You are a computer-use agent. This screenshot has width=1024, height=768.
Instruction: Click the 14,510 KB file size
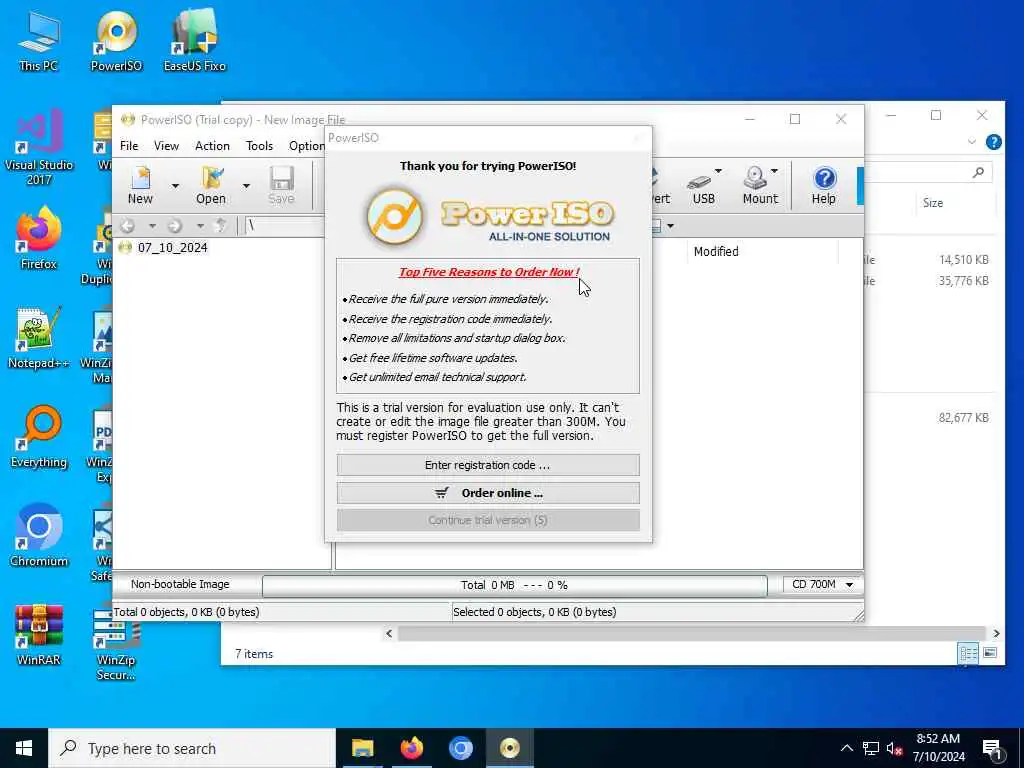click(x=963, y=260)
